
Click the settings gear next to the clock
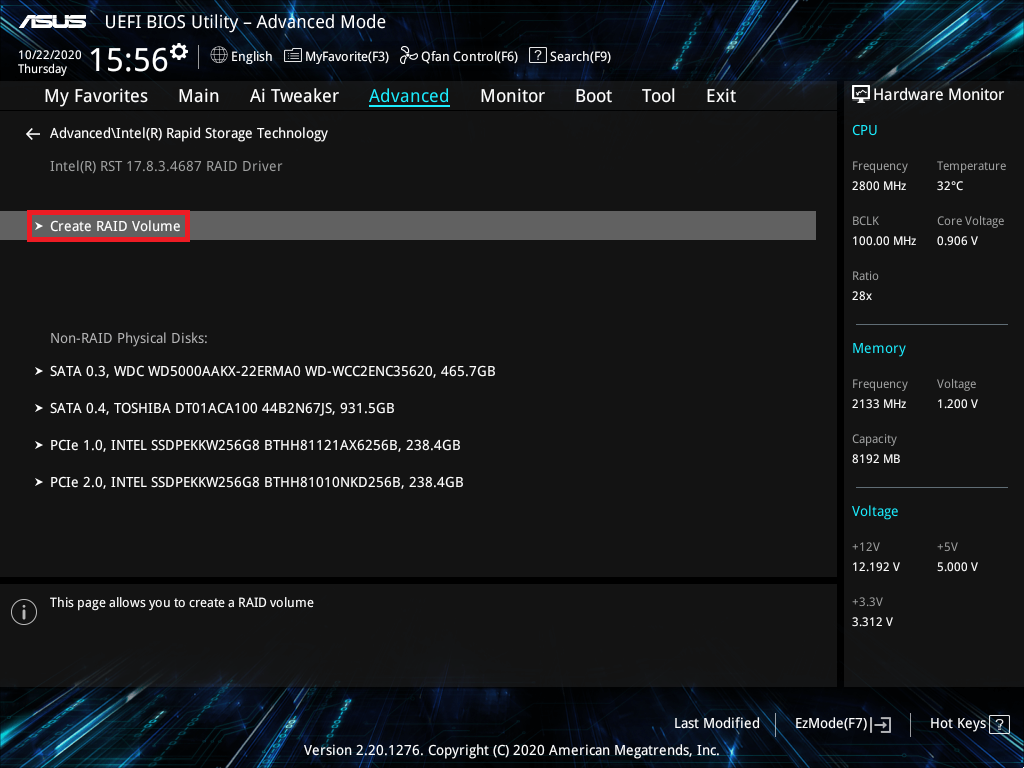pyautogui.click(x=179, y=52)
